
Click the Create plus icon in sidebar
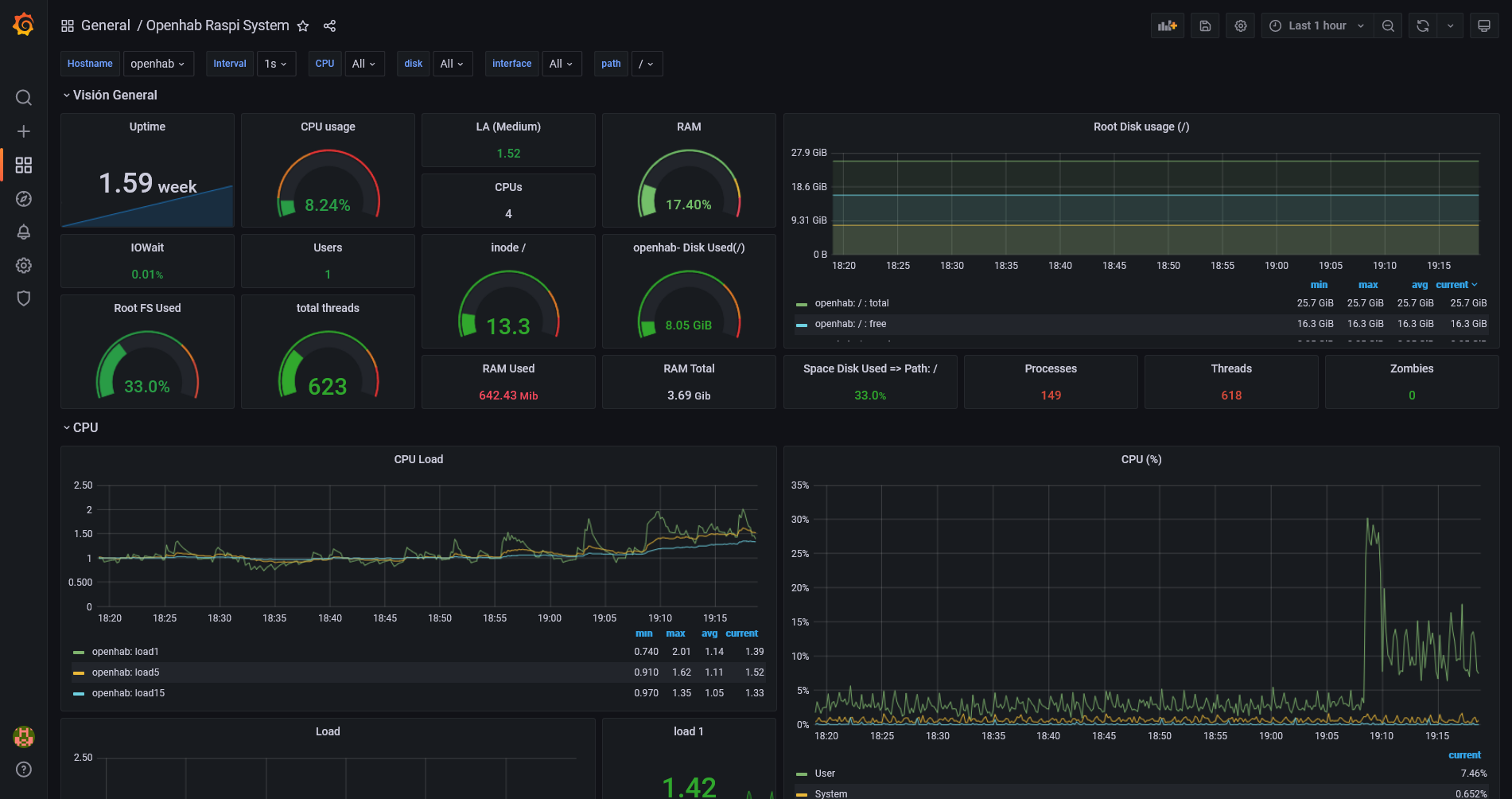(24, 131)
